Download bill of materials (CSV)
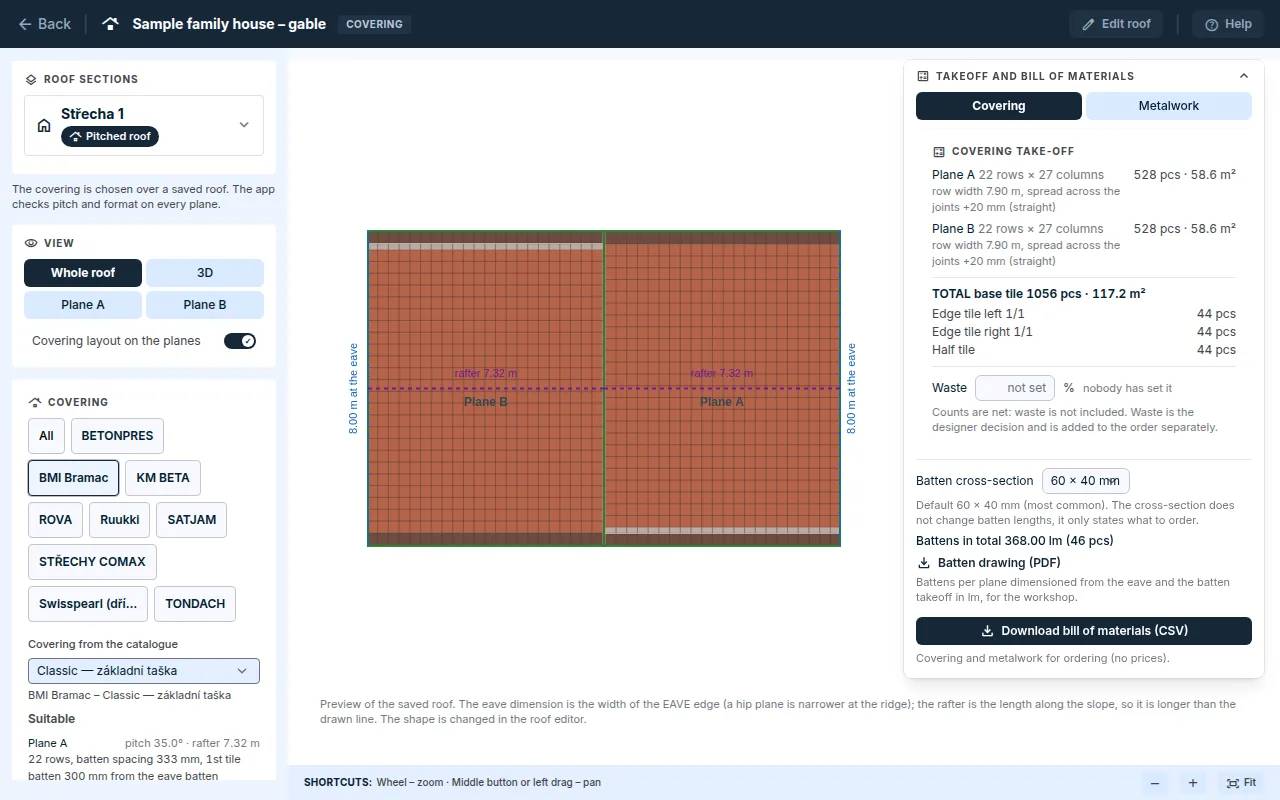 click(1084, 631)
